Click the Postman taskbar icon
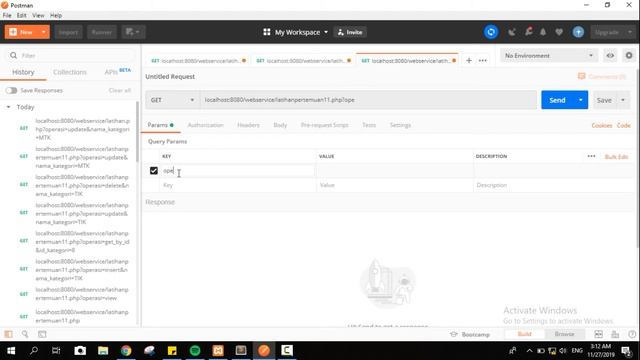 pos(264,351)
